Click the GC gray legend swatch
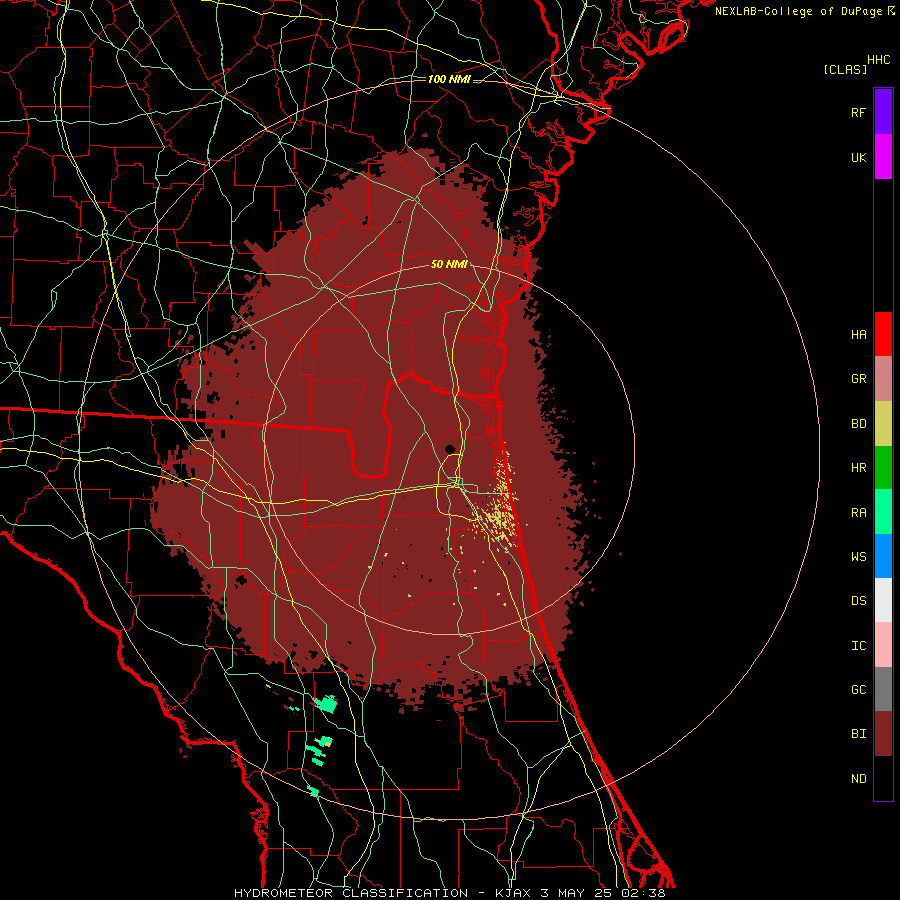Screen dimensions: 900x900 883,689
